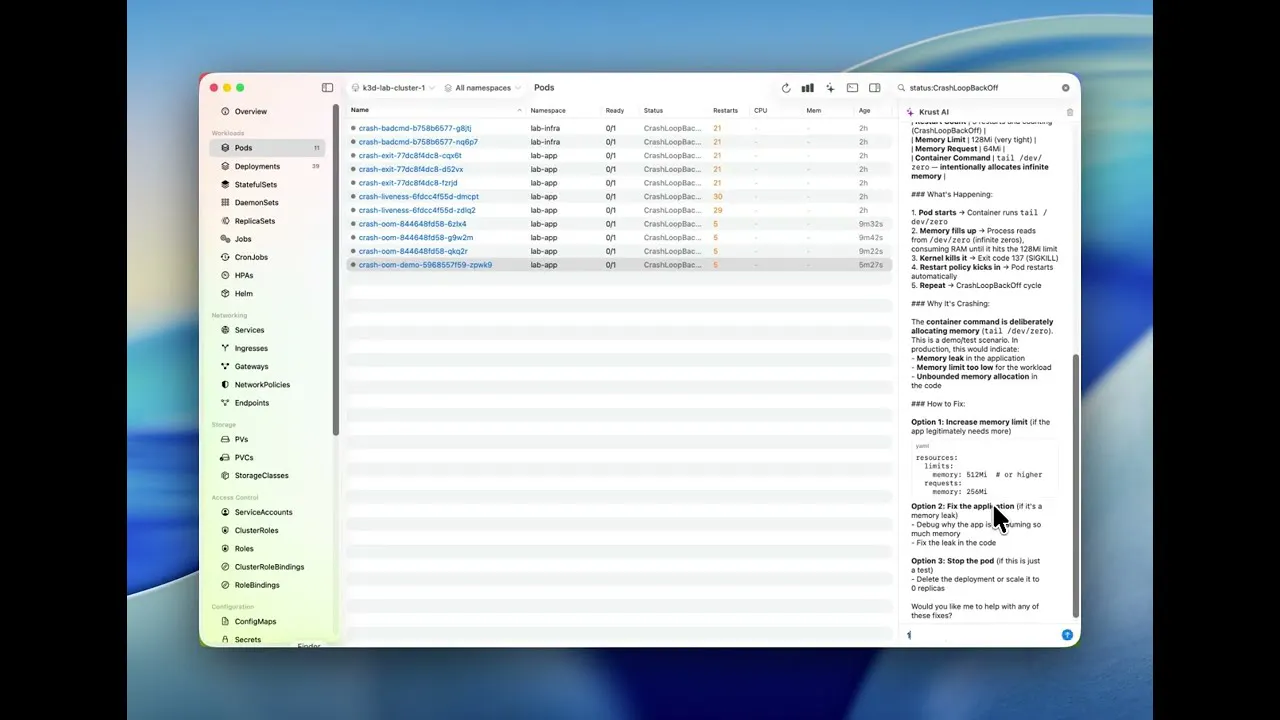The image size is (1280, 720).
Task: Toggle the left sidebar panel icon
Action: pyautogui.click(x=327, y=88)
